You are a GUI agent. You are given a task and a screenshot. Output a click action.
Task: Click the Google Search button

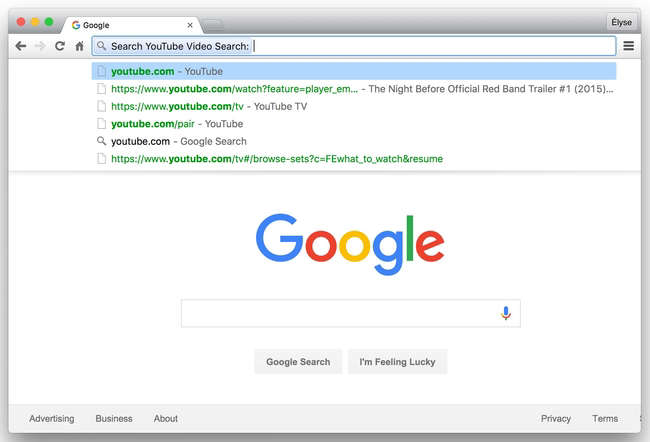[x=298, y=362]
